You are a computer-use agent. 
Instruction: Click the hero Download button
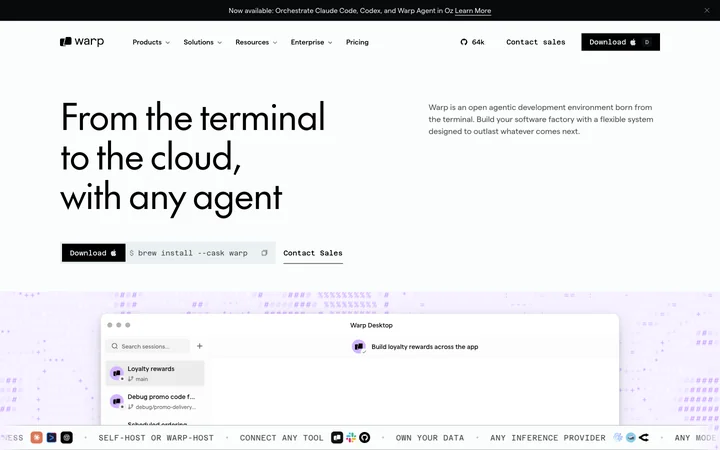(x=94, y=253)
